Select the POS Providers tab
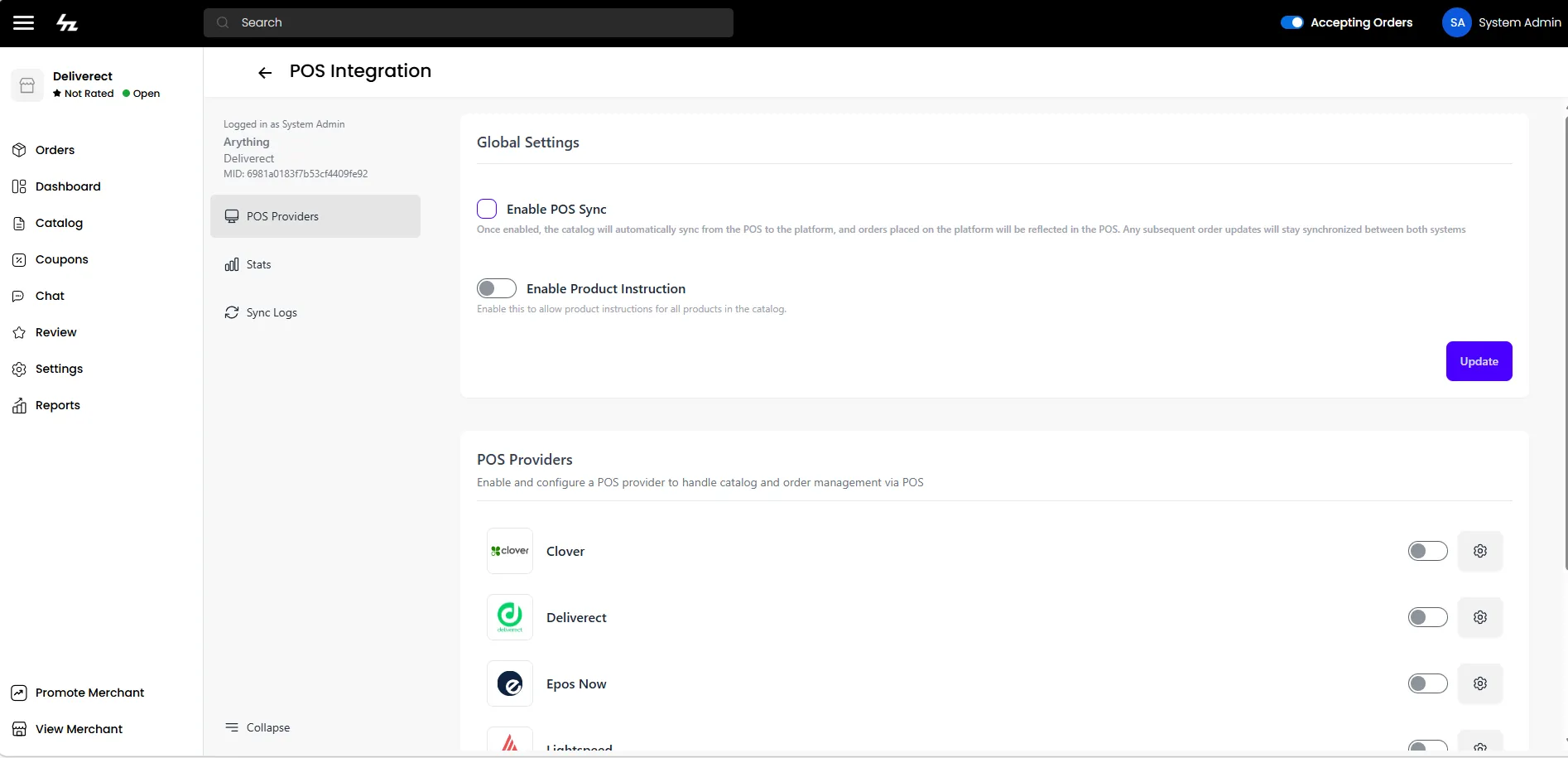Screen dimensions: 1568x758 315,216
